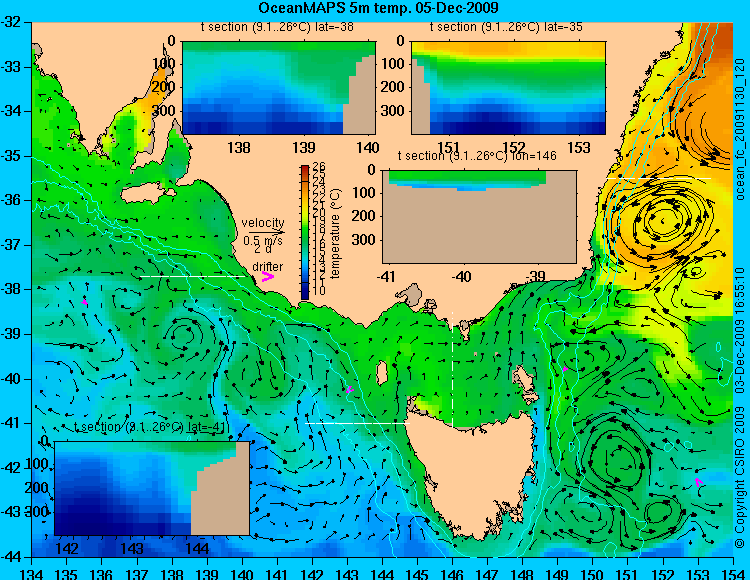The height and width of the screenshot is (580, 750).
Task: Click the 'temperature (°C)' color bar label
Action: (336, 233)
